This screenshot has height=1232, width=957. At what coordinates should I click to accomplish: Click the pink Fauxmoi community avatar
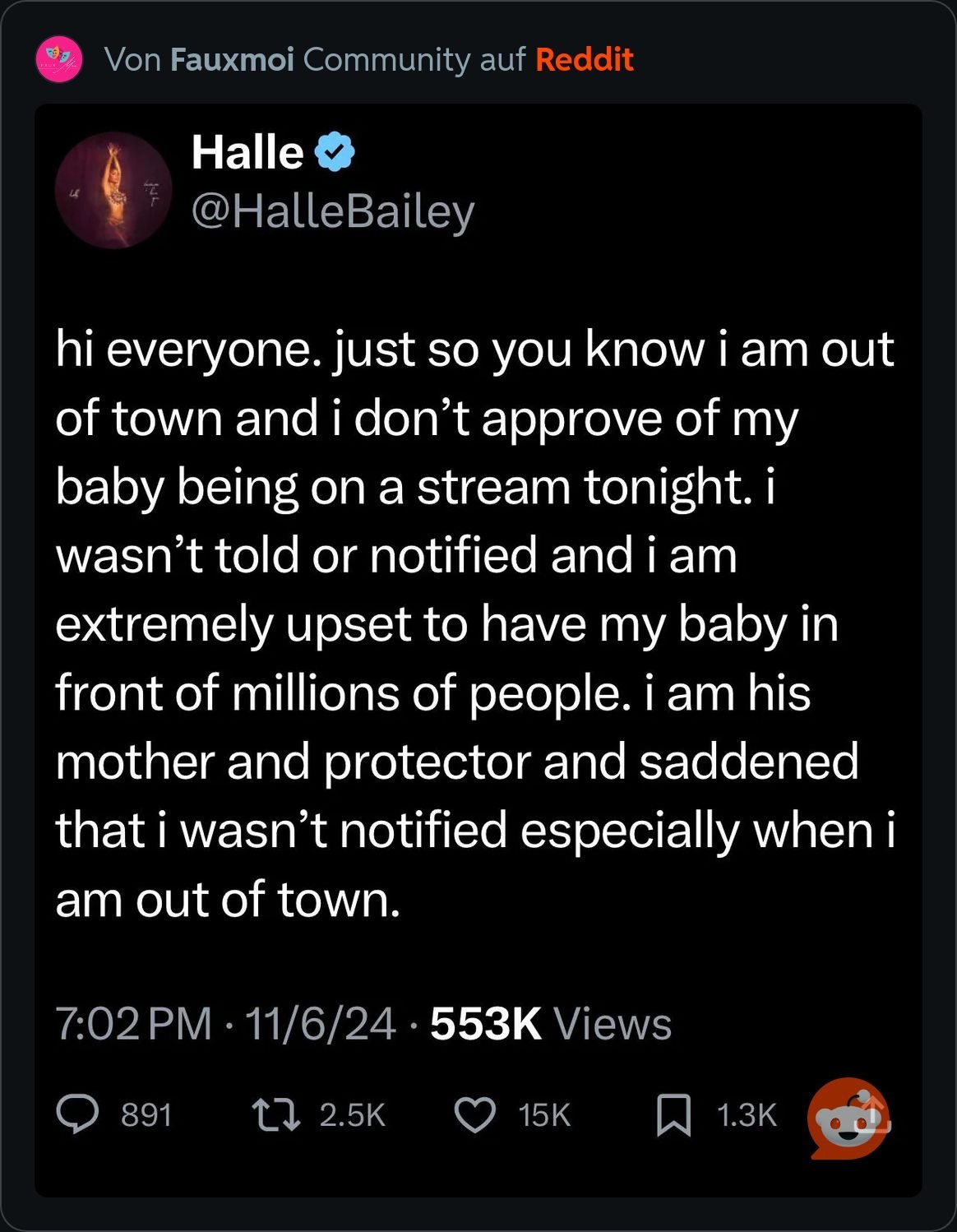[x=59, y=59]
